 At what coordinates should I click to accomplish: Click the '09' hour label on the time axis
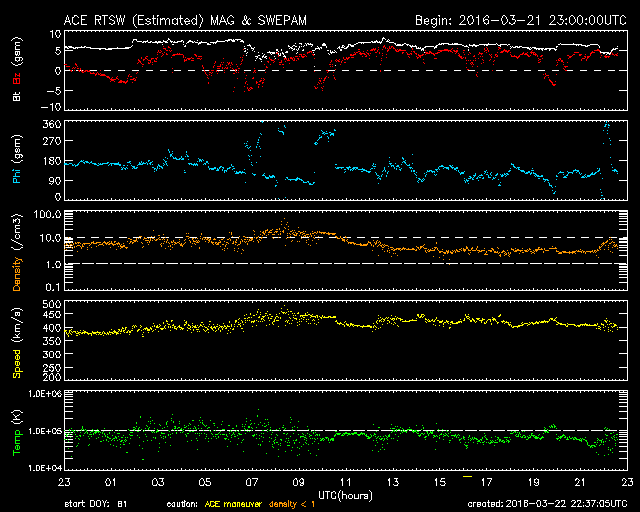pyautogui.click(x=298, y=482)
